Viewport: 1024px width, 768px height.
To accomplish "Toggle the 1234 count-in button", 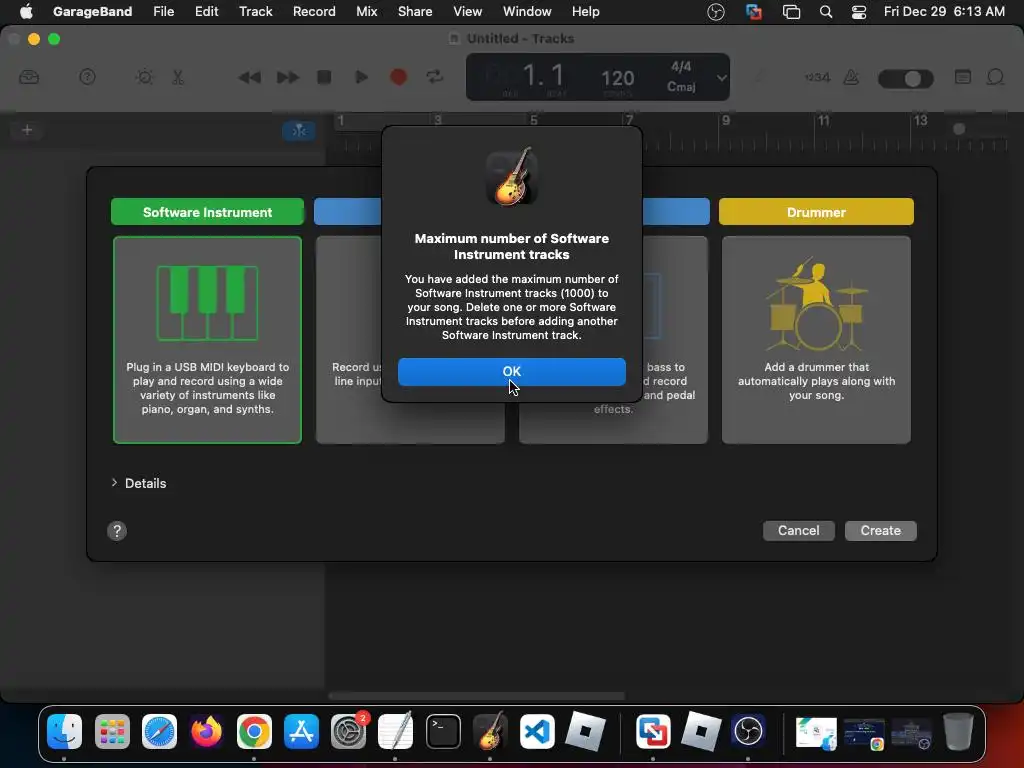I will click(817, 78).
